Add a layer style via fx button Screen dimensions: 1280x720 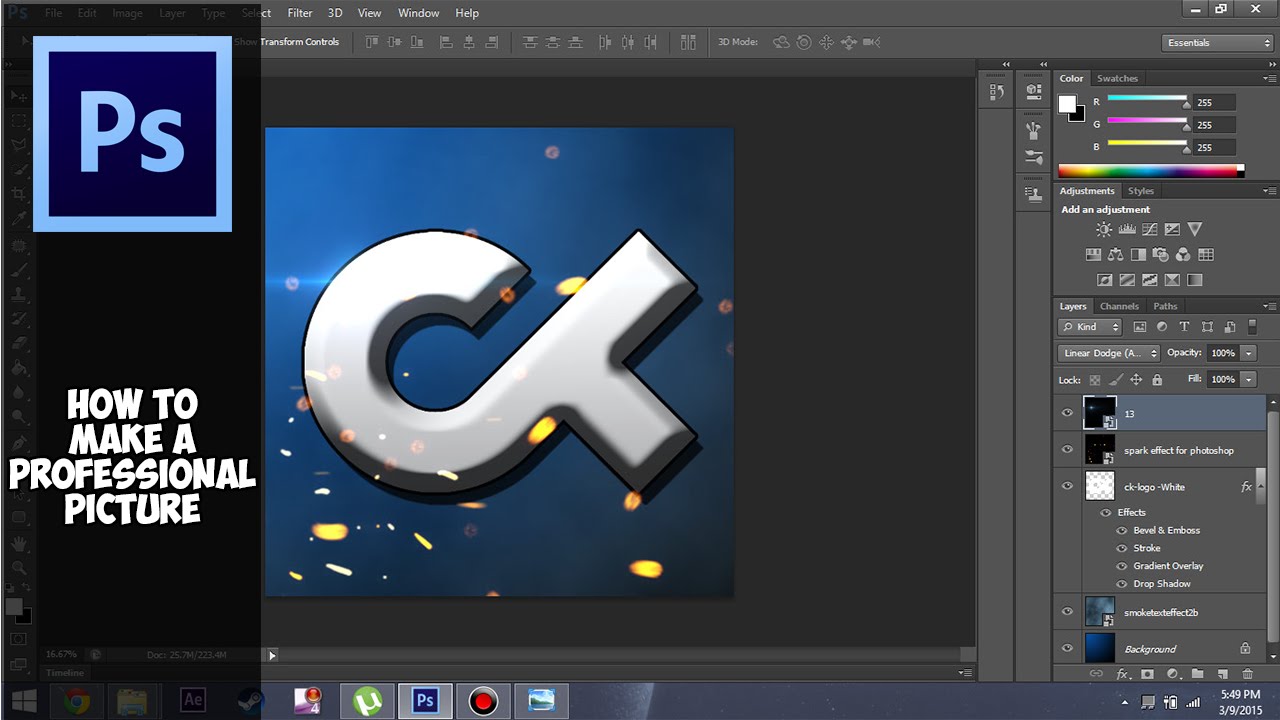tap(1122, 674)
